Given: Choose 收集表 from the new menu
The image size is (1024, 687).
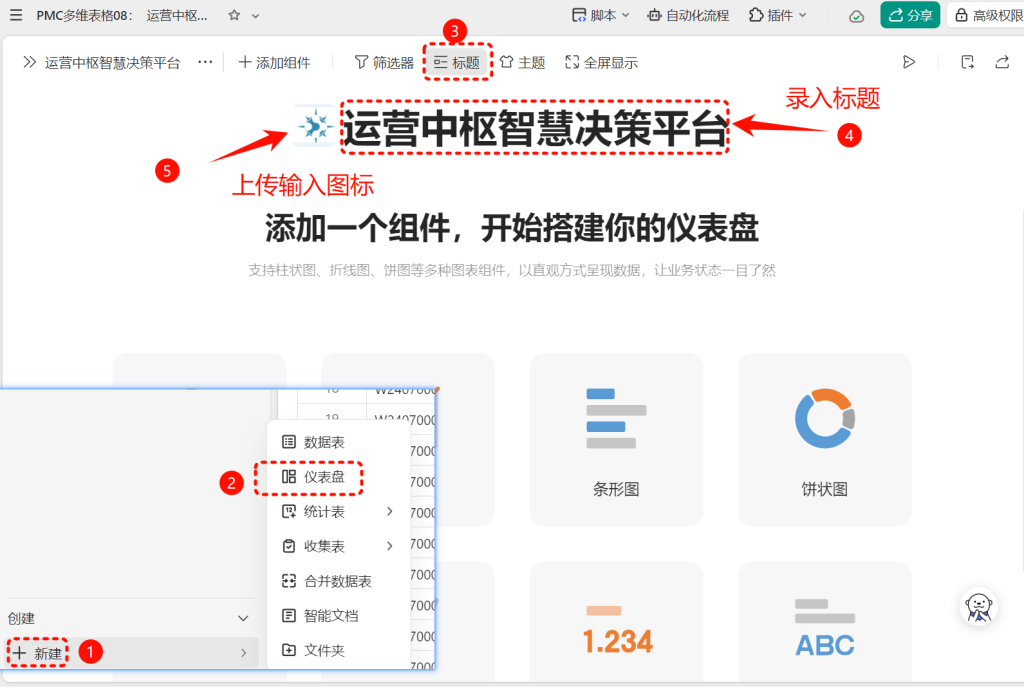Looking at the screenshot, I should (338, 546).
